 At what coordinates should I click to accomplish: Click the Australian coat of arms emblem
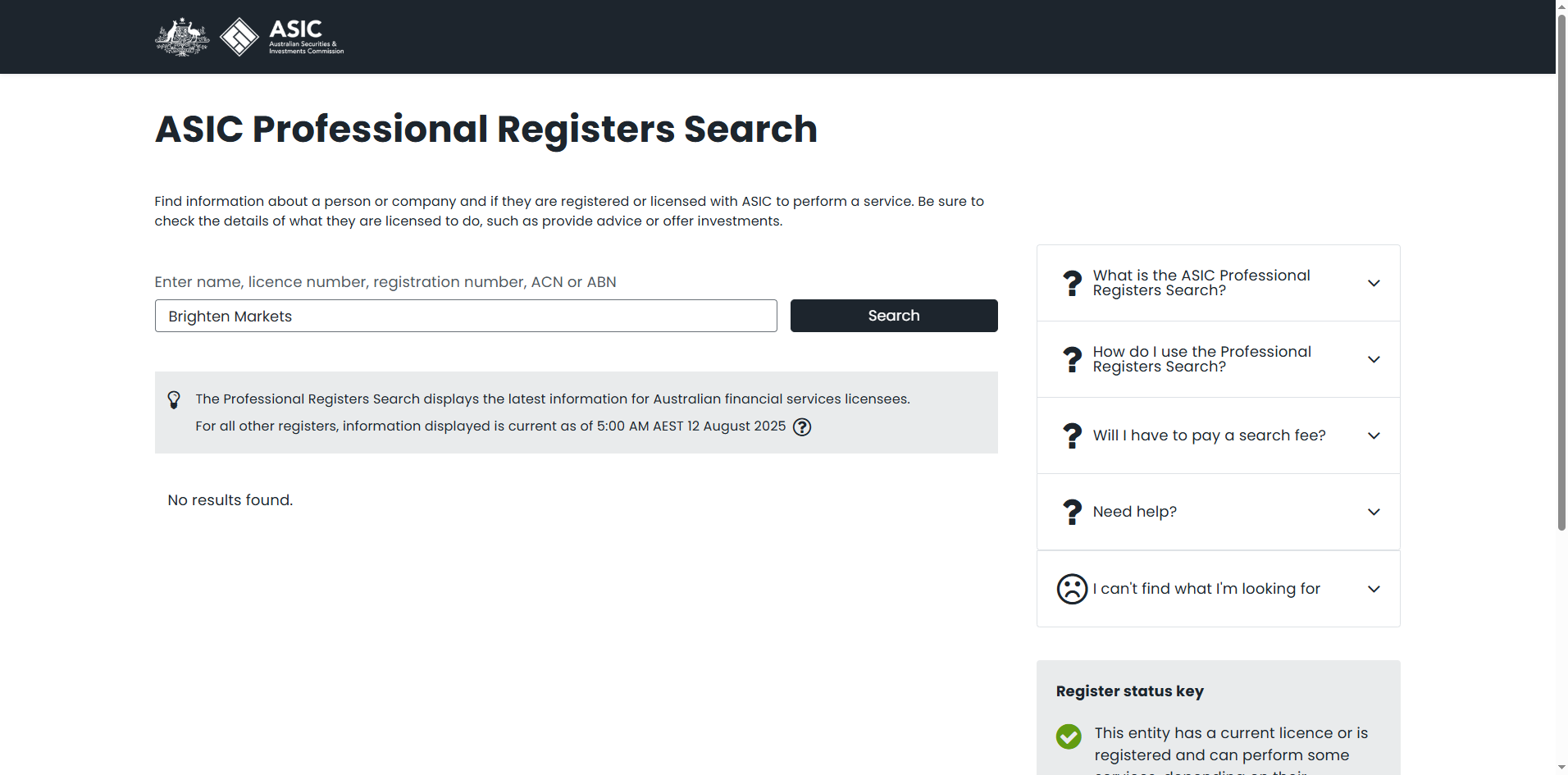182,37
